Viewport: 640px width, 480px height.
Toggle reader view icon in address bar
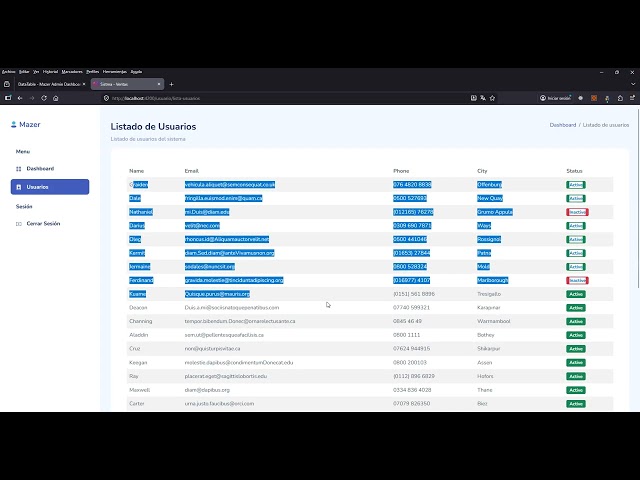click(x=473, y=98)
